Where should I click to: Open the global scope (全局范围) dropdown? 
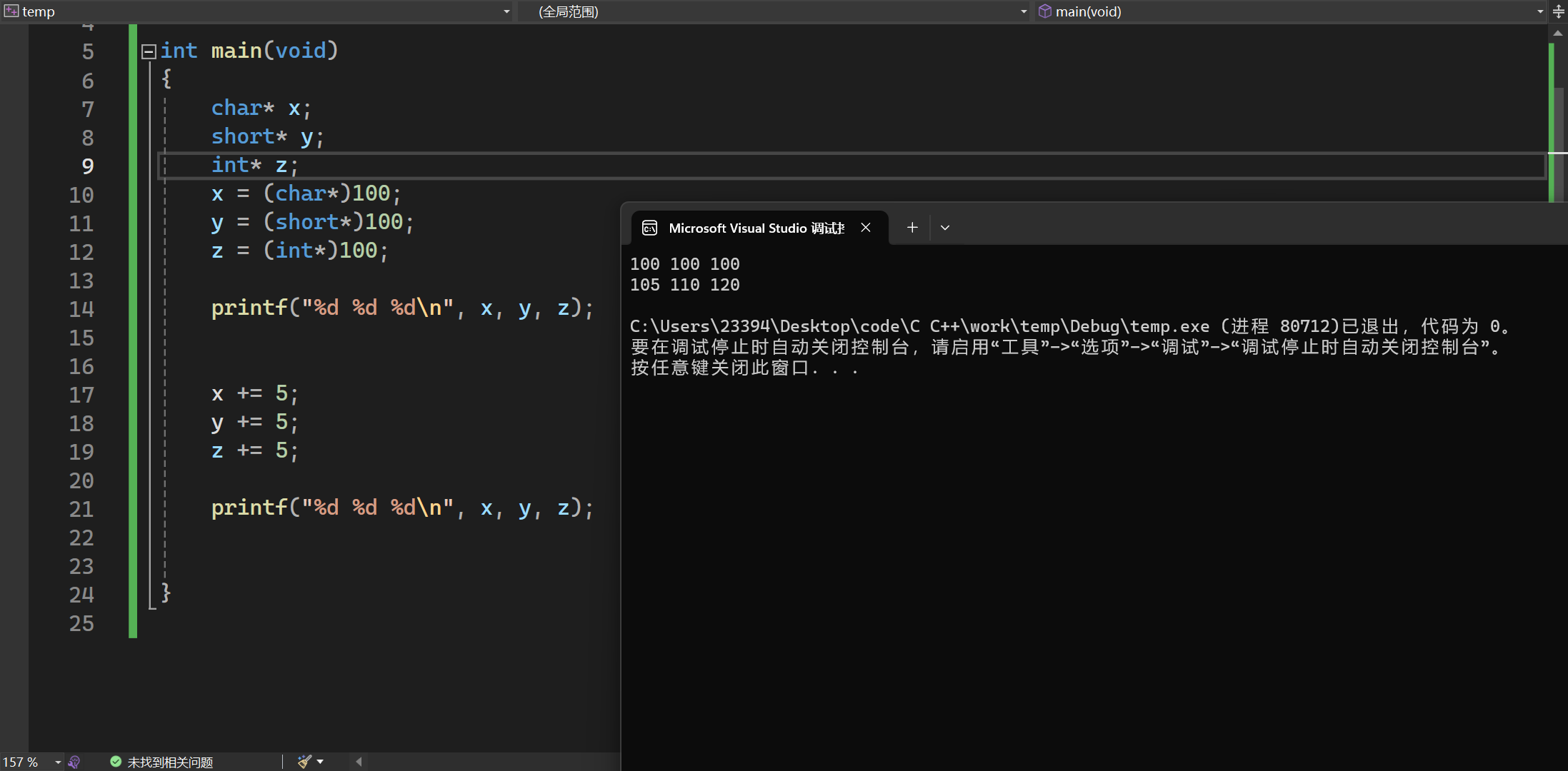click(1024, 11)
